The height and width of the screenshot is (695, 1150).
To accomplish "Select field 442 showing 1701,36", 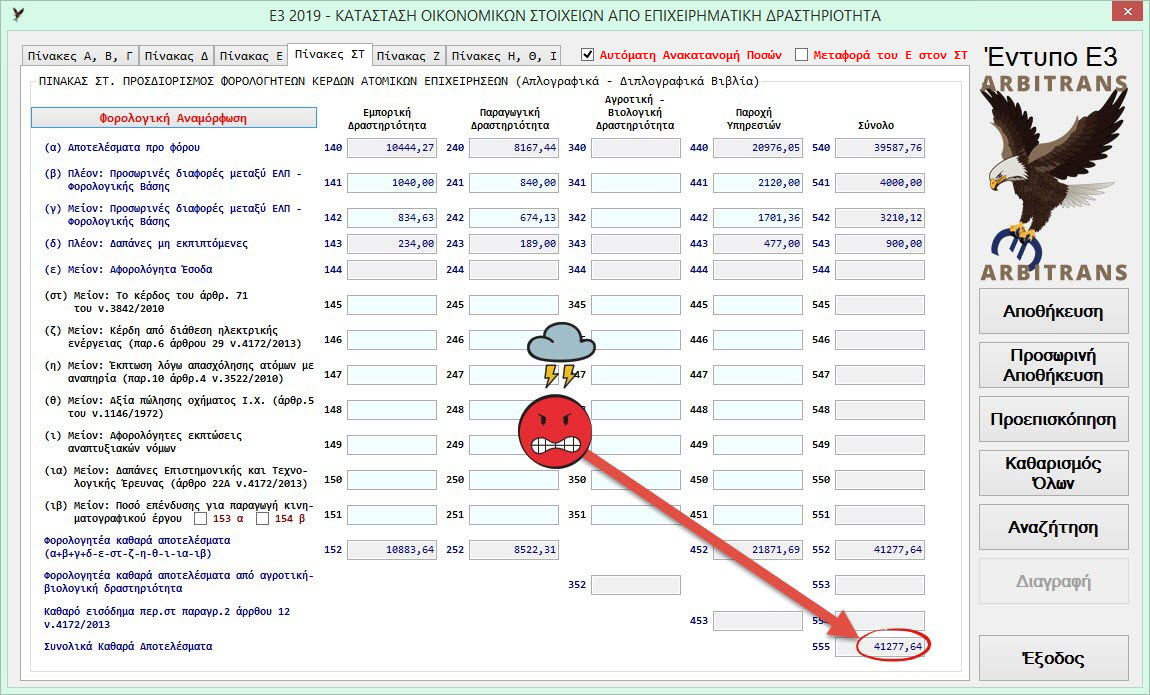I will click(758, 218).
